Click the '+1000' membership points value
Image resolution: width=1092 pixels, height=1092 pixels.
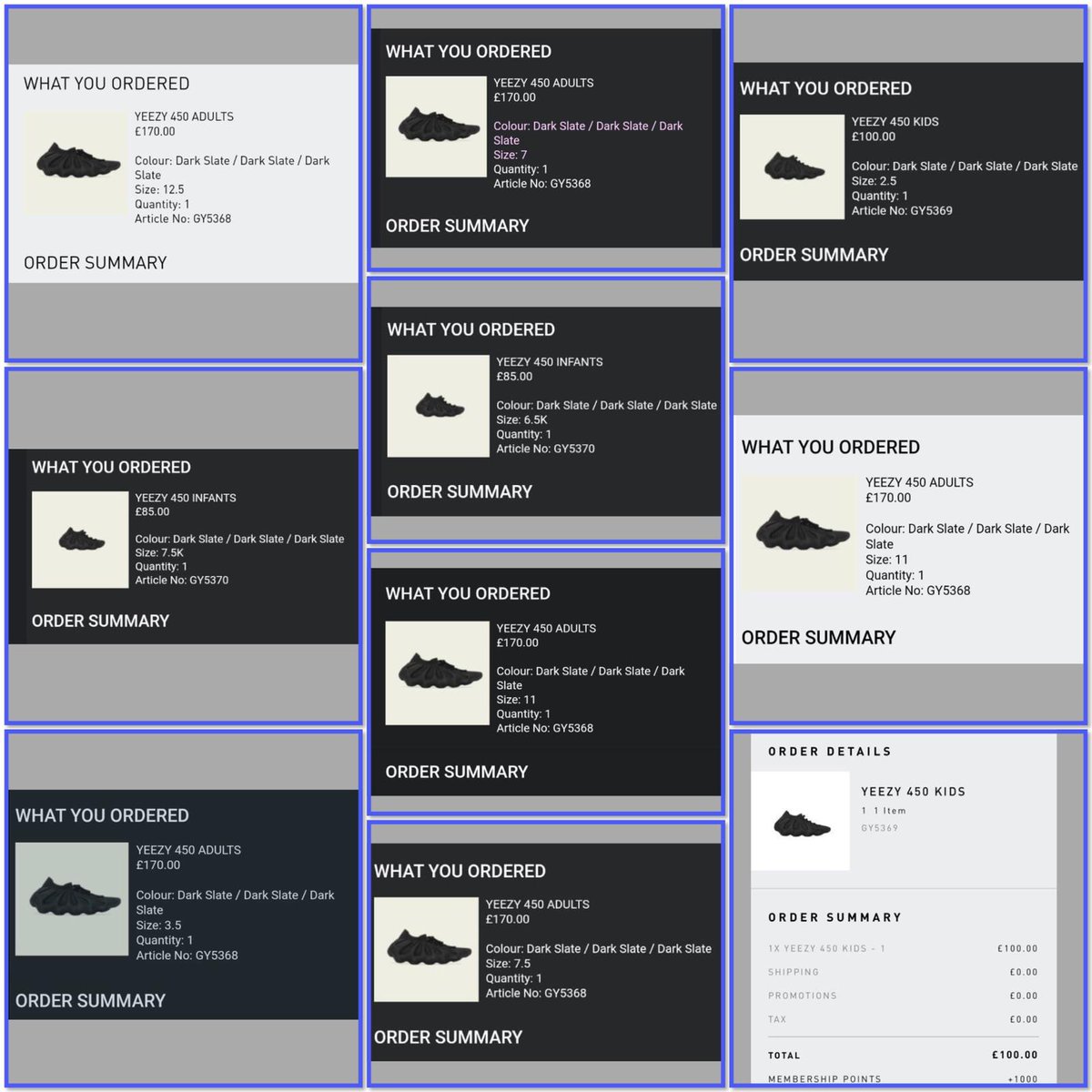click(1022, 1079)
